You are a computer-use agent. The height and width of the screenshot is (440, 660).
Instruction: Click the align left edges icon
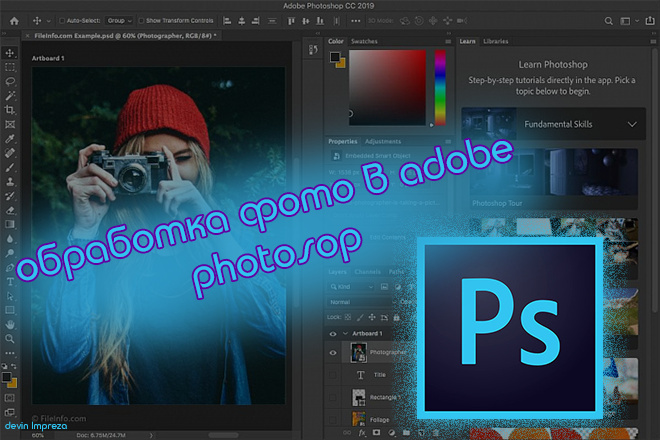click(x=227, y=21)
